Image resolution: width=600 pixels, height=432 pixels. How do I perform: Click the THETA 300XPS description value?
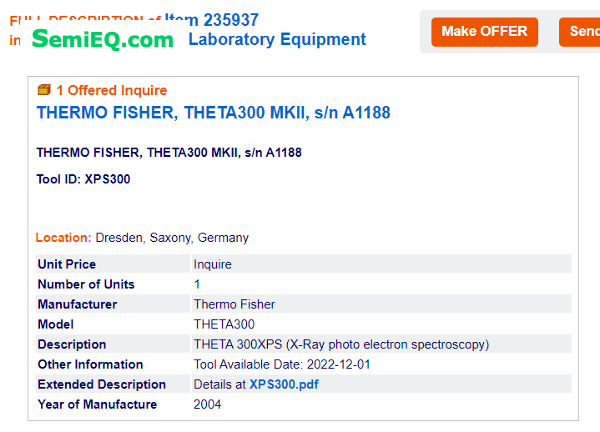click(341, 344)
